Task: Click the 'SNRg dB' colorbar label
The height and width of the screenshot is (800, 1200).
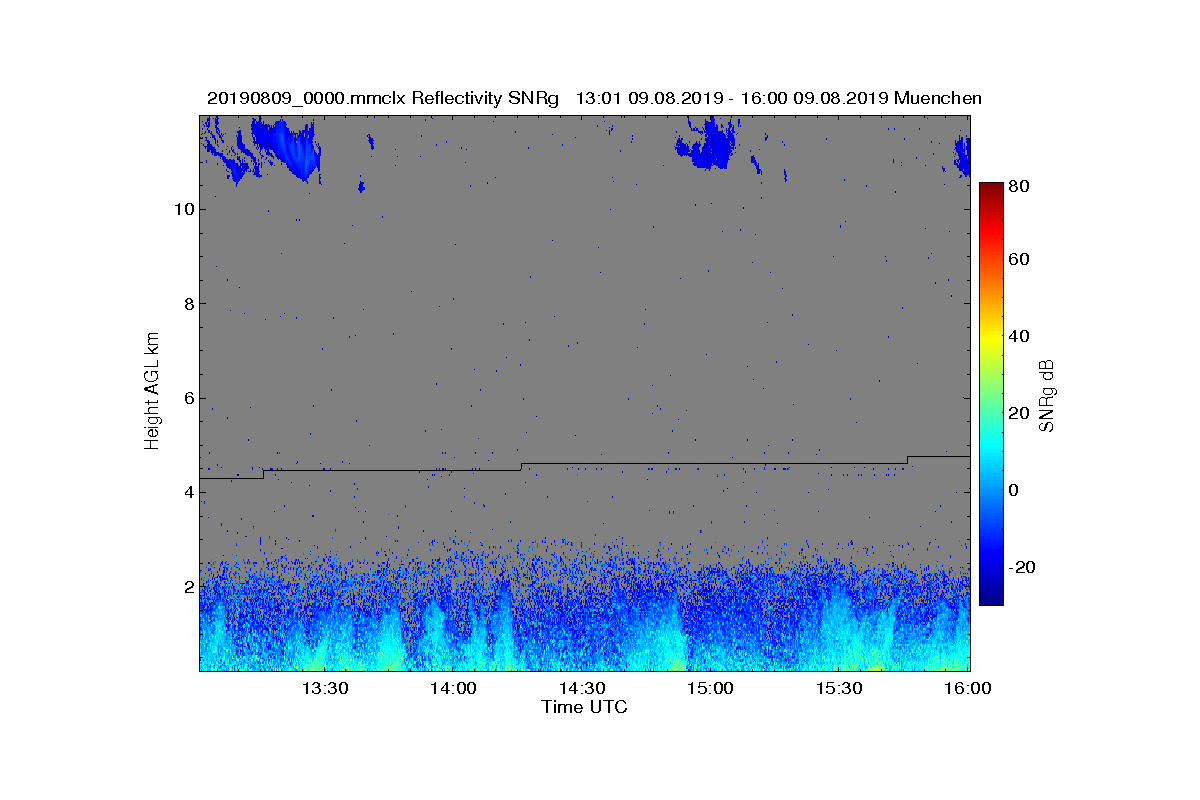Action: coord(1047,395)
